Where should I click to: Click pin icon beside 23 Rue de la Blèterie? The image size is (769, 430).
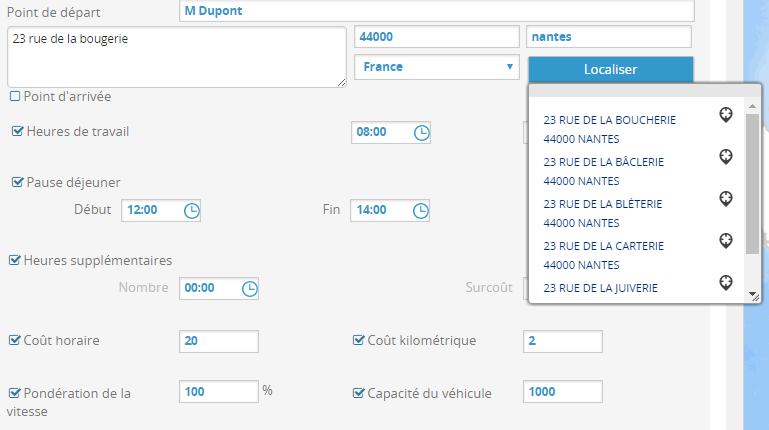pos(727,199)
